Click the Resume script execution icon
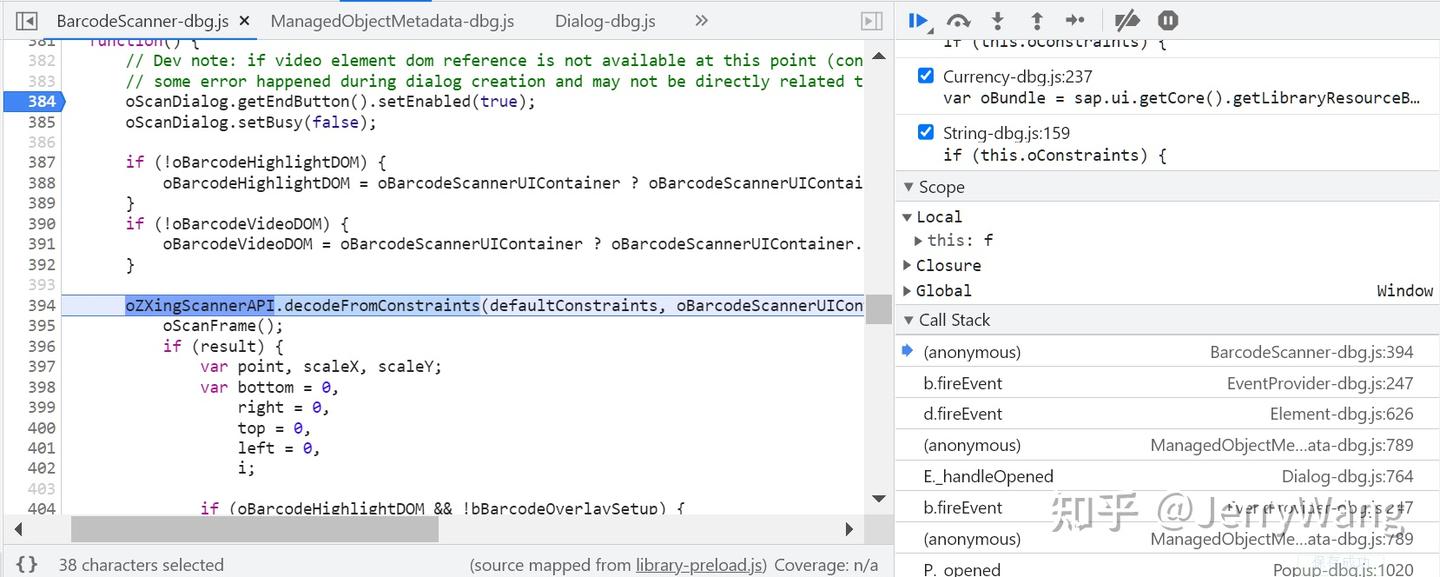Image resolution: width=1440 pixels, height=577 pixels. (919, 20)
